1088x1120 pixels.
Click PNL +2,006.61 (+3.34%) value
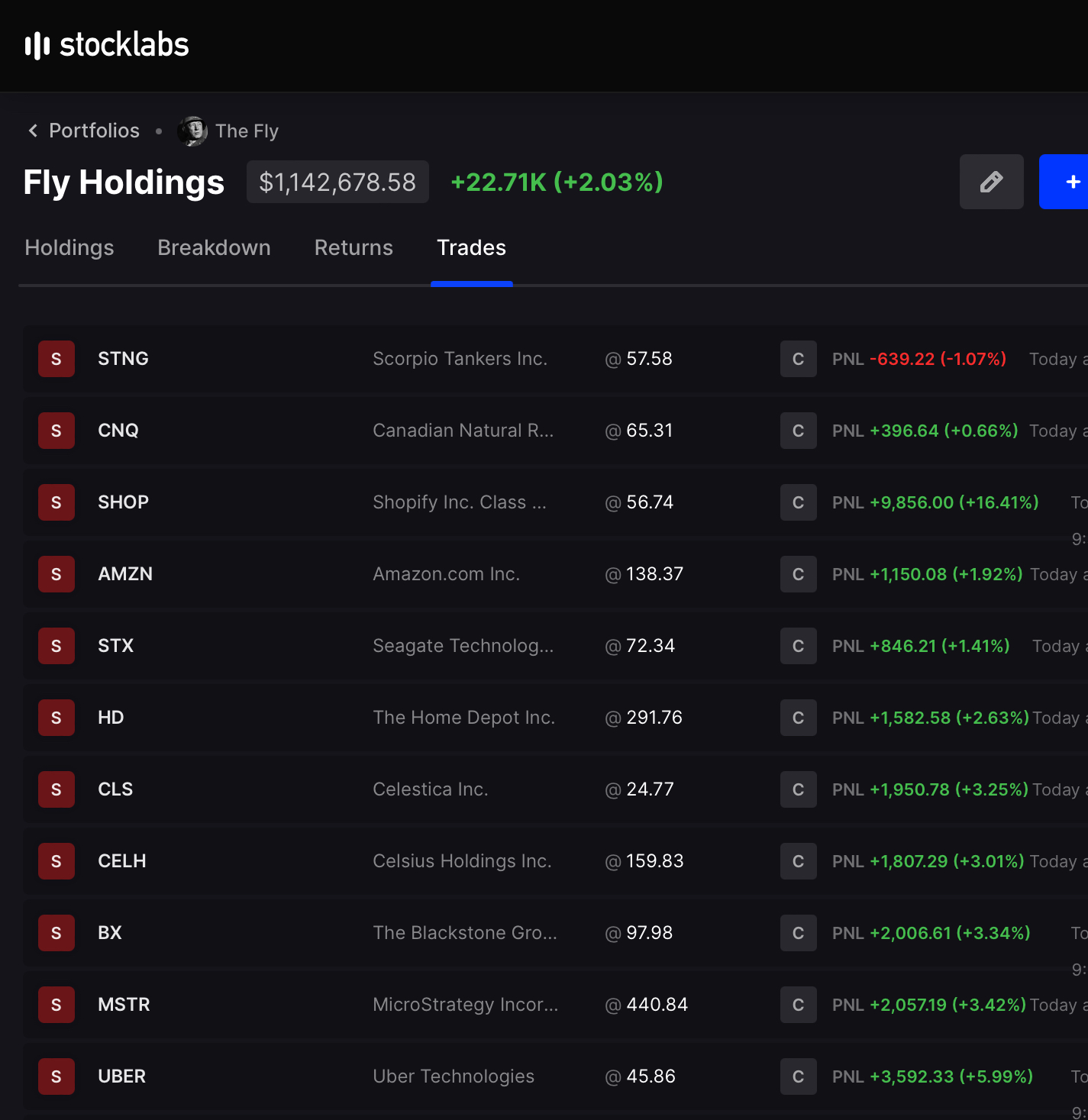pyautogui.click(x=931, y=933)
